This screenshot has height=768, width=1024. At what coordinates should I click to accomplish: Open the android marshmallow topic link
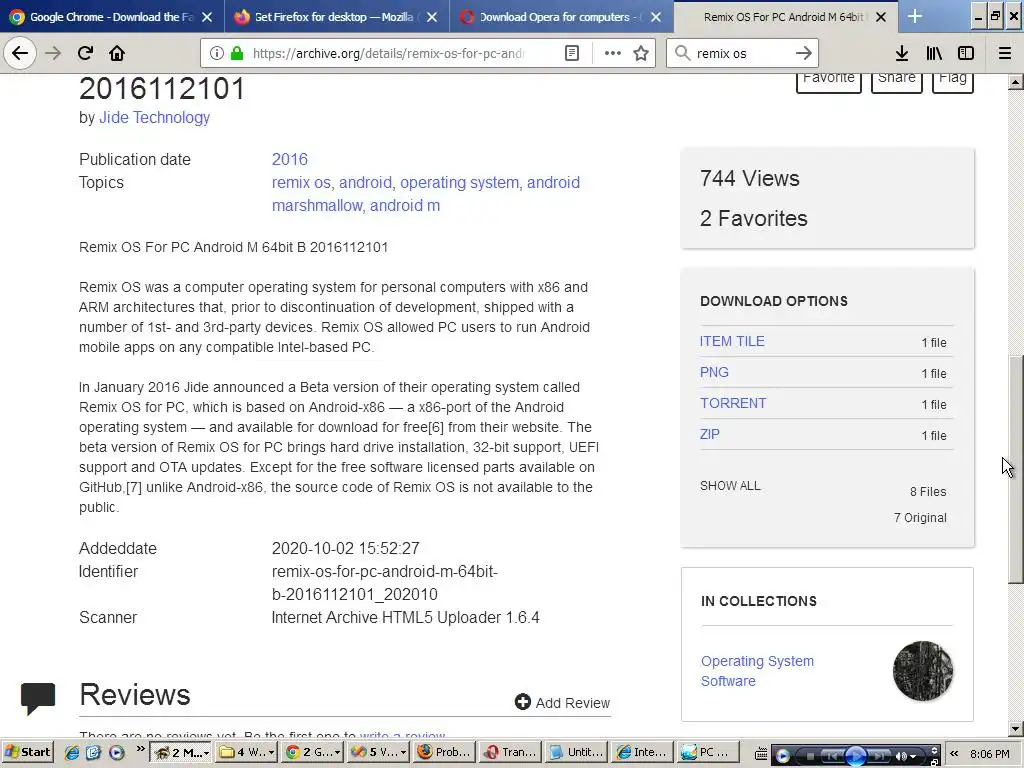point(426,194)
